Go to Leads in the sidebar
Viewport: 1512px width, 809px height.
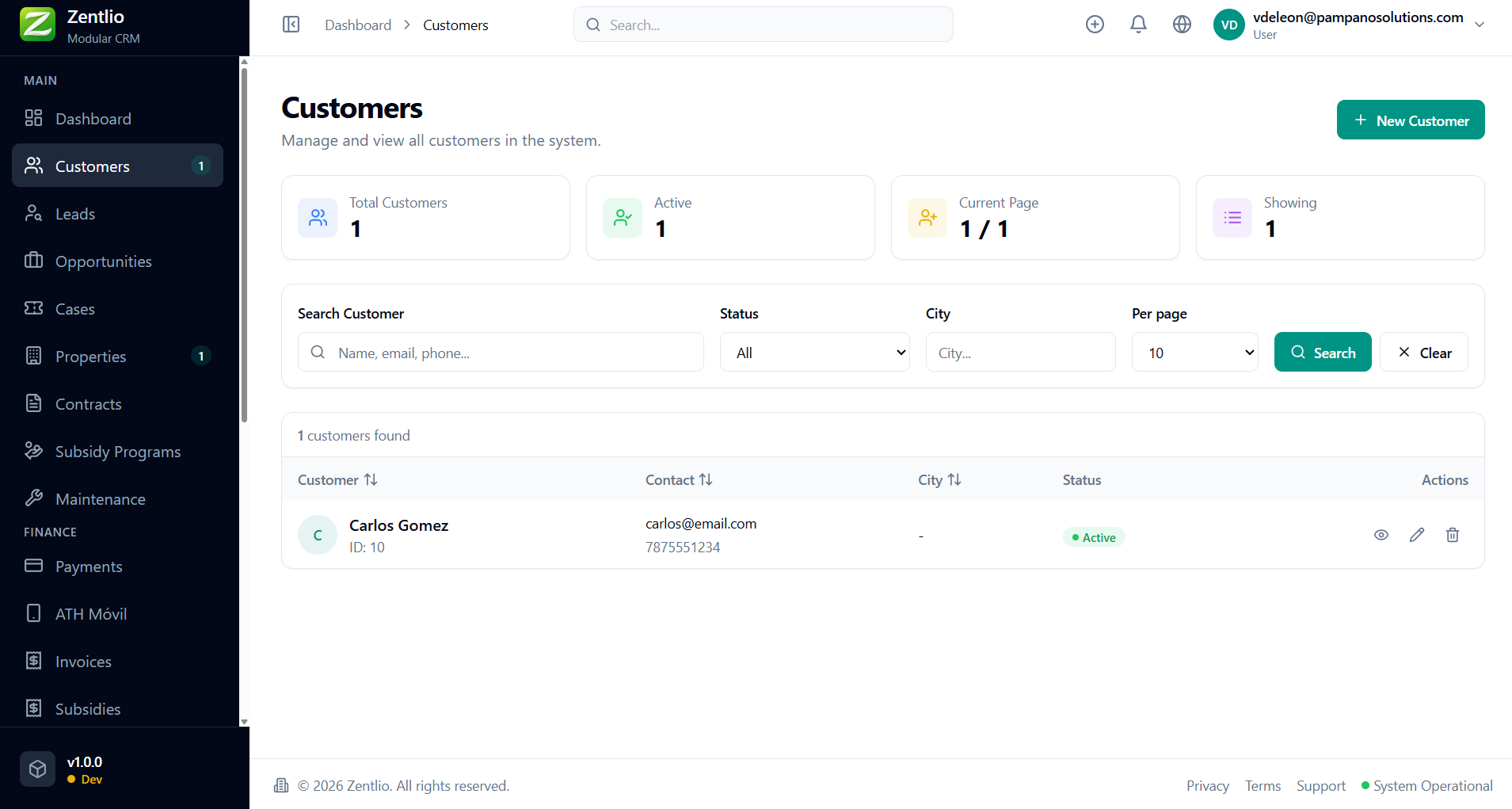[x=75, y=214]
